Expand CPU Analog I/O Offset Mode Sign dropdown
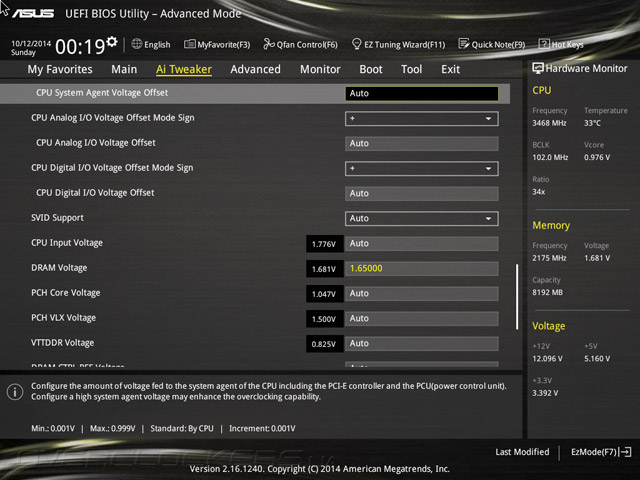640x480 pixels. (421, 118)
